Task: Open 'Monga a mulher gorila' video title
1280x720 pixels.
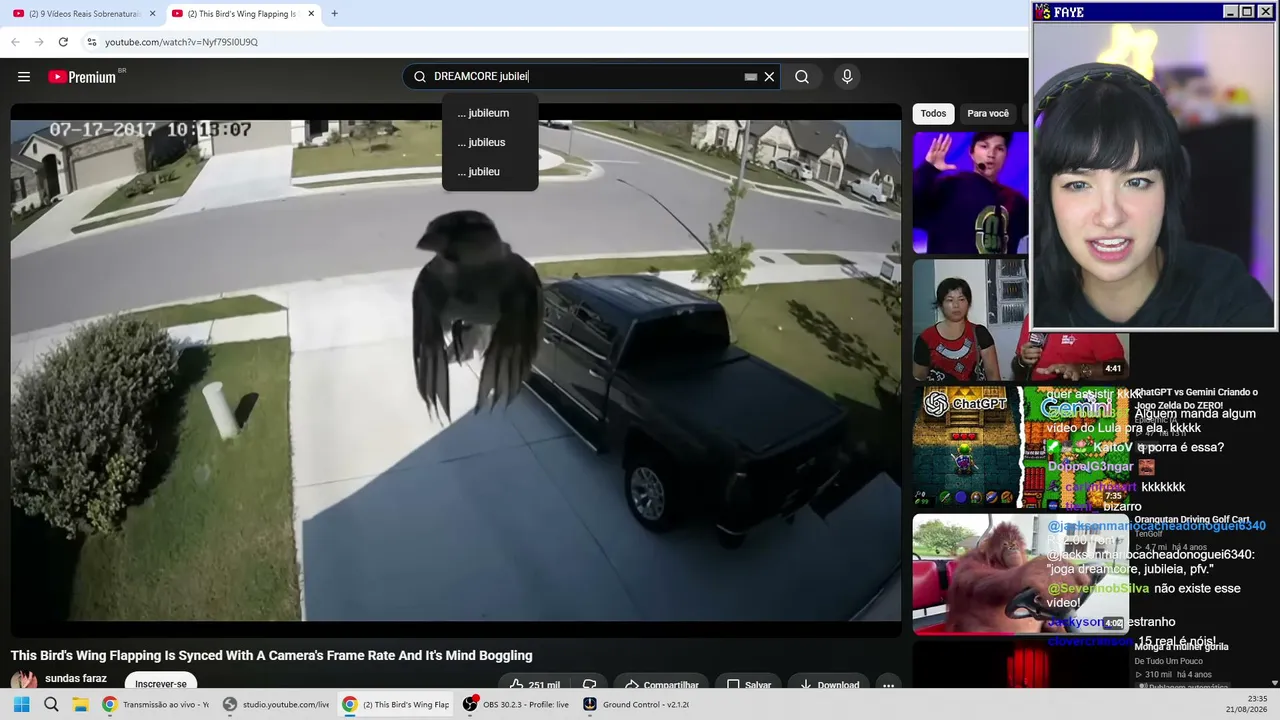Action: pyautogui.click(x=1181, y=647)
